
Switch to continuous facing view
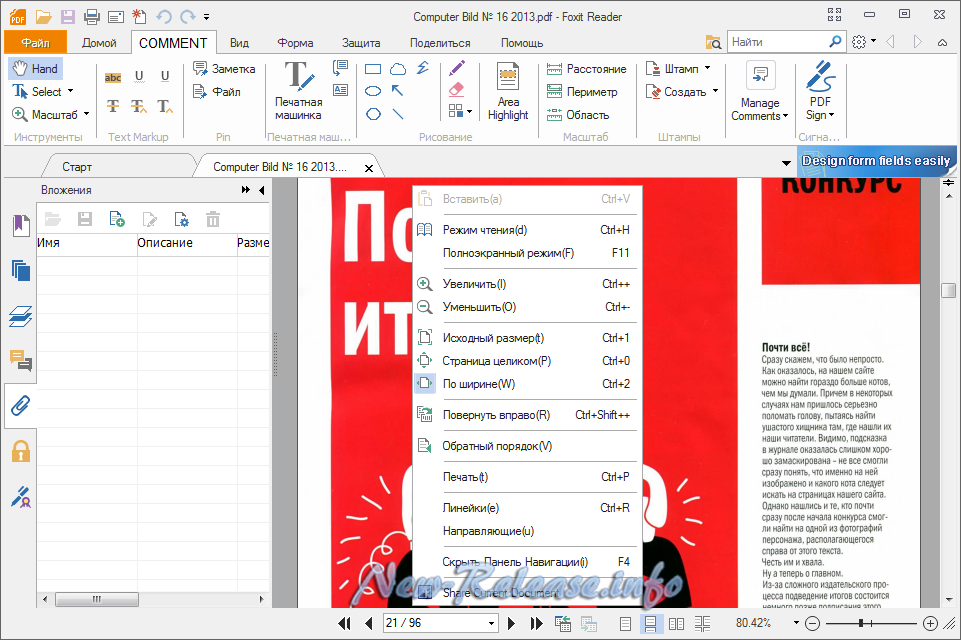pyautogui.click(x=702, y=623)
